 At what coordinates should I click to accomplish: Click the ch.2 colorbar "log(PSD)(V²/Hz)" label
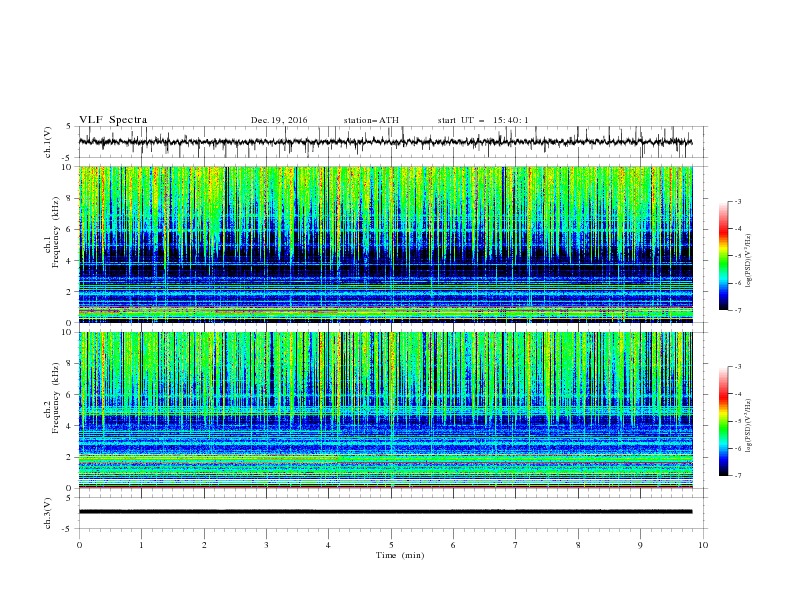(749, 426)
